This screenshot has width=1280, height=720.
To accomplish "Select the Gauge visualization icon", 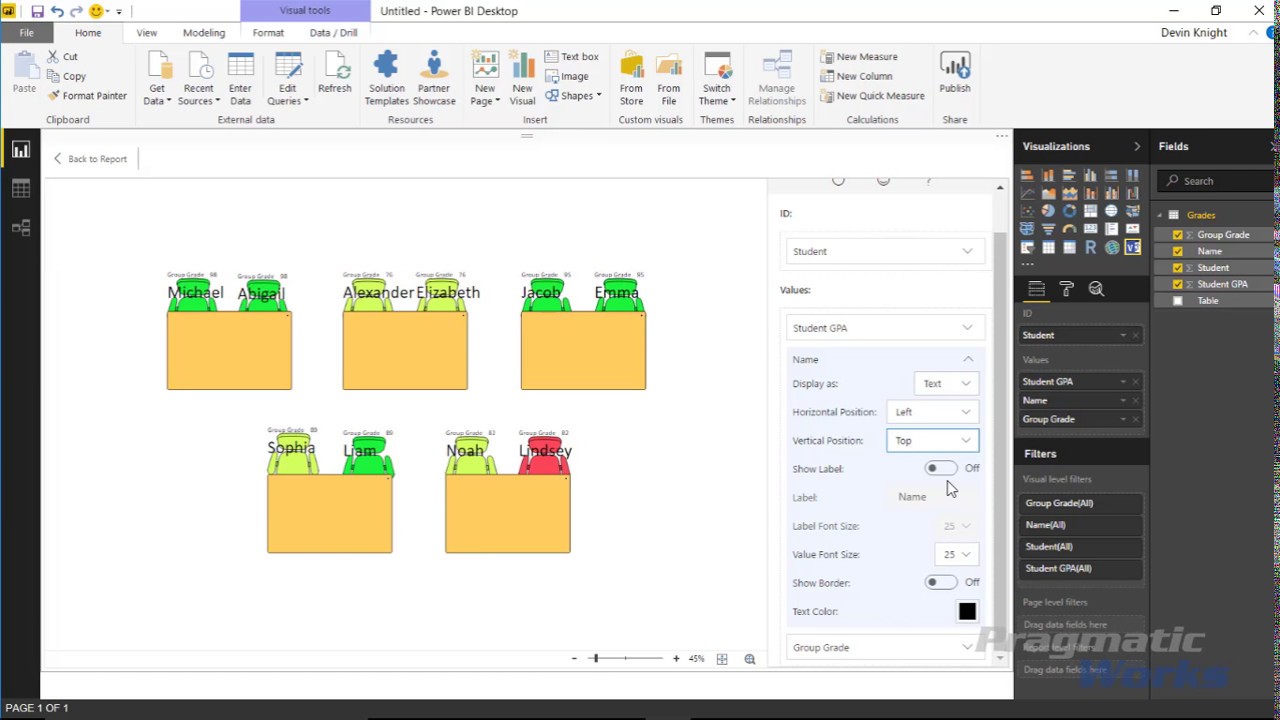I will [x=1069, y=229].
